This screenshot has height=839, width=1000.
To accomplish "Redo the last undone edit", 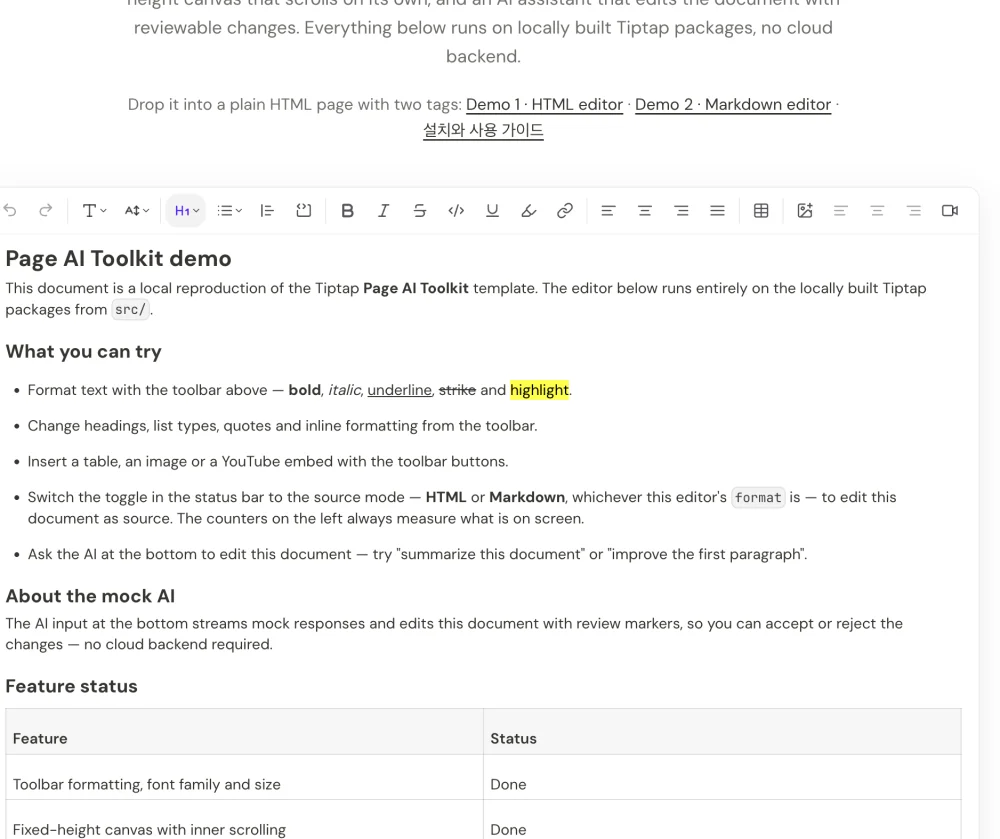I will coord(45,210).
